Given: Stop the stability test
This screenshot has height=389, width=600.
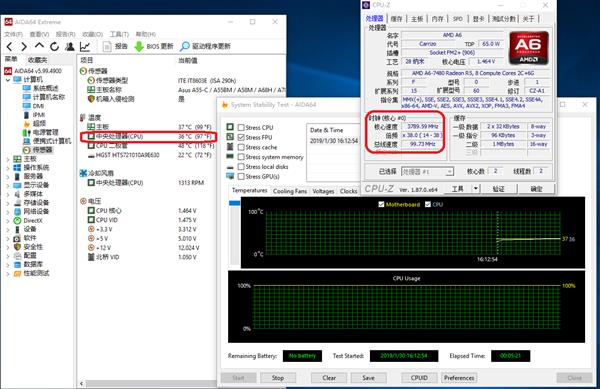Looking at the screenshot, I should coord(278,378).
